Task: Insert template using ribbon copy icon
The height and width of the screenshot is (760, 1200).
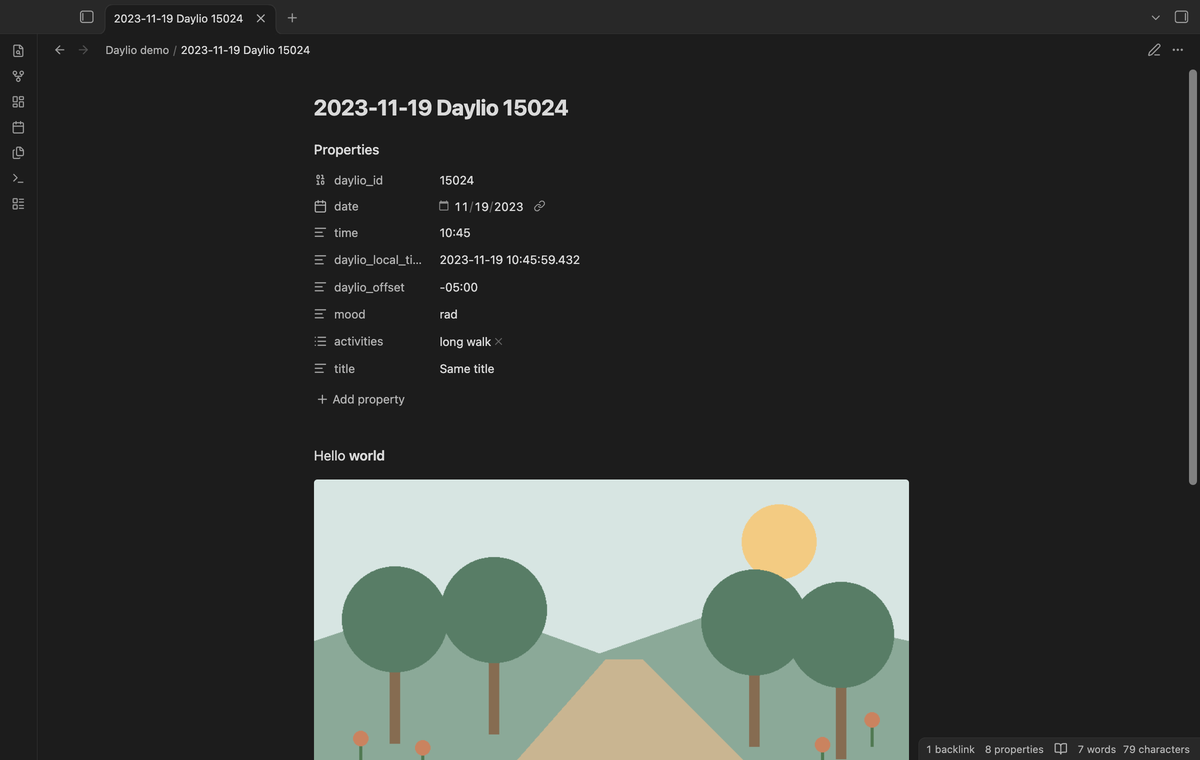Action: point(18,153)
